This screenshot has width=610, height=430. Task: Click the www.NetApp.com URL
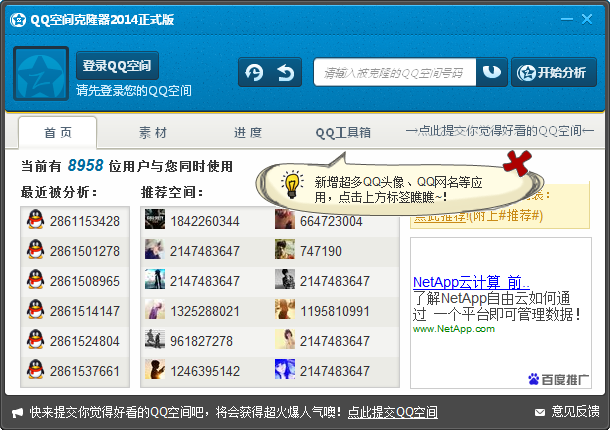tap(454, 329)
